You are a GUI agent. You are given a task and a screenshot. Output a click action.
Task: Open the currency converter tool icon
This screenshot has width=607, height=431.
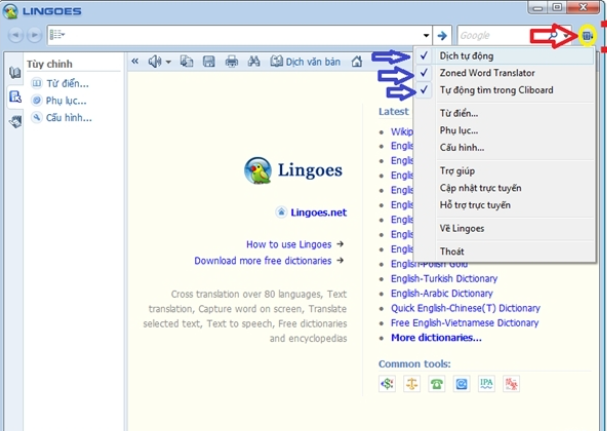387,384
